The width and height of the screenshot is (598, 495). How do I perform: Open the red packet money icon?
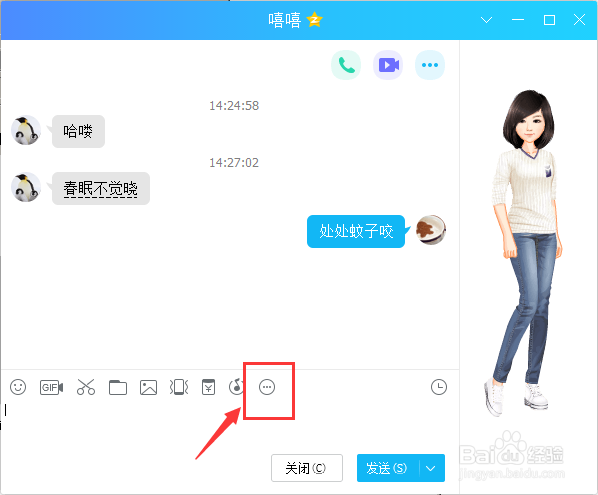(208, 387)
